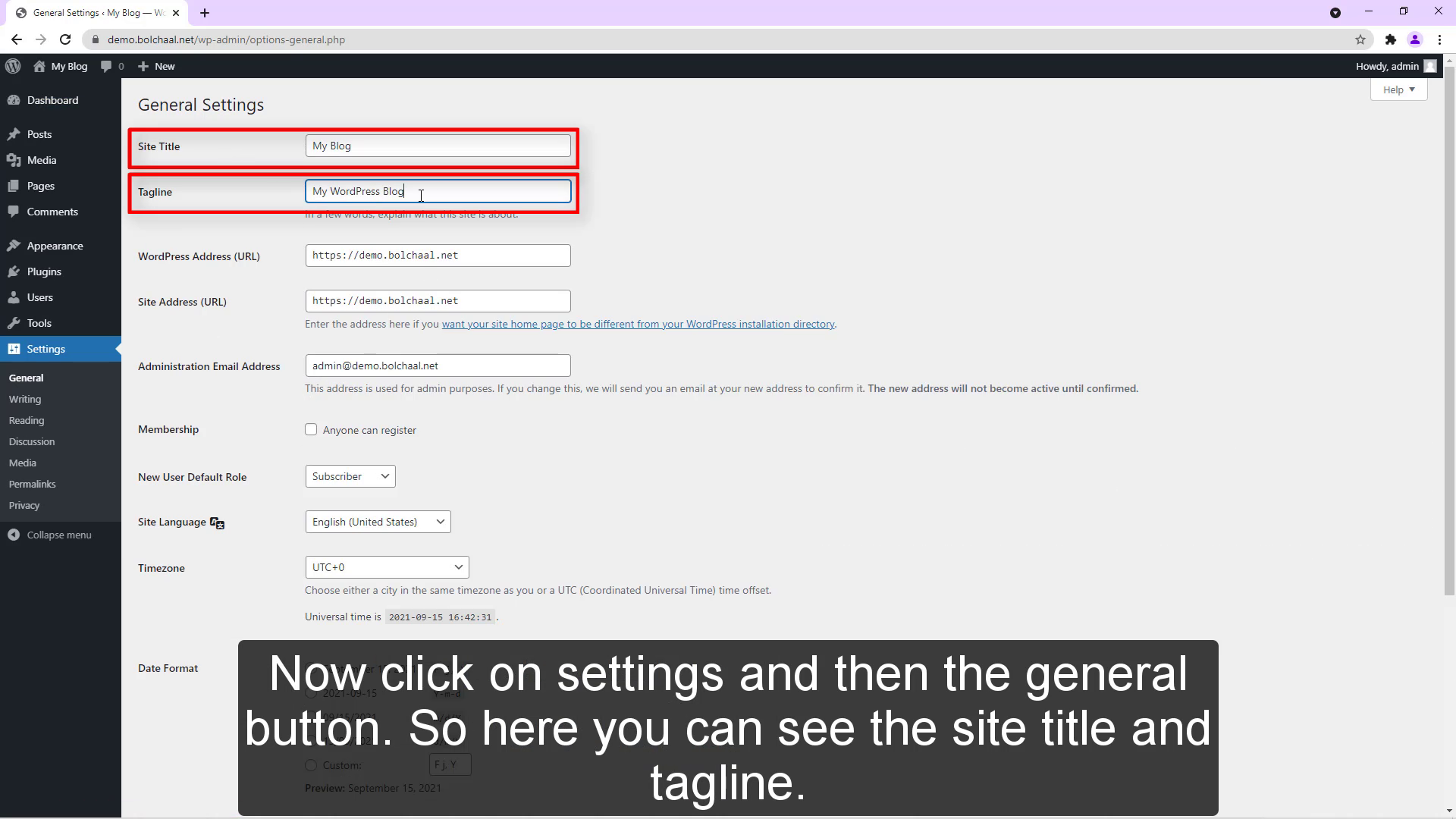Reload the page
Image resolution: width=1456 pixels, height=819 pixels.
coord(65,39)
